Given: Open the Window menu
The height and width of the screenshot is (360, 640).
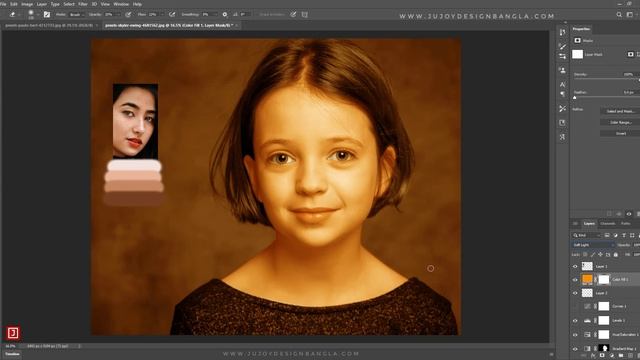Looking at the screenshot, I should tap(121, 4).
